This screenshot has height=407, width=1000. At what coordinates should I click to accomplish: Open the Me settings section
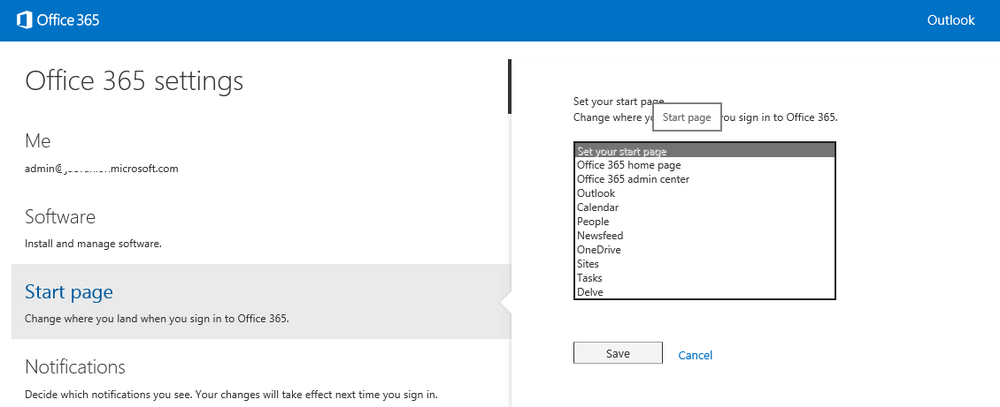[38, 140]
